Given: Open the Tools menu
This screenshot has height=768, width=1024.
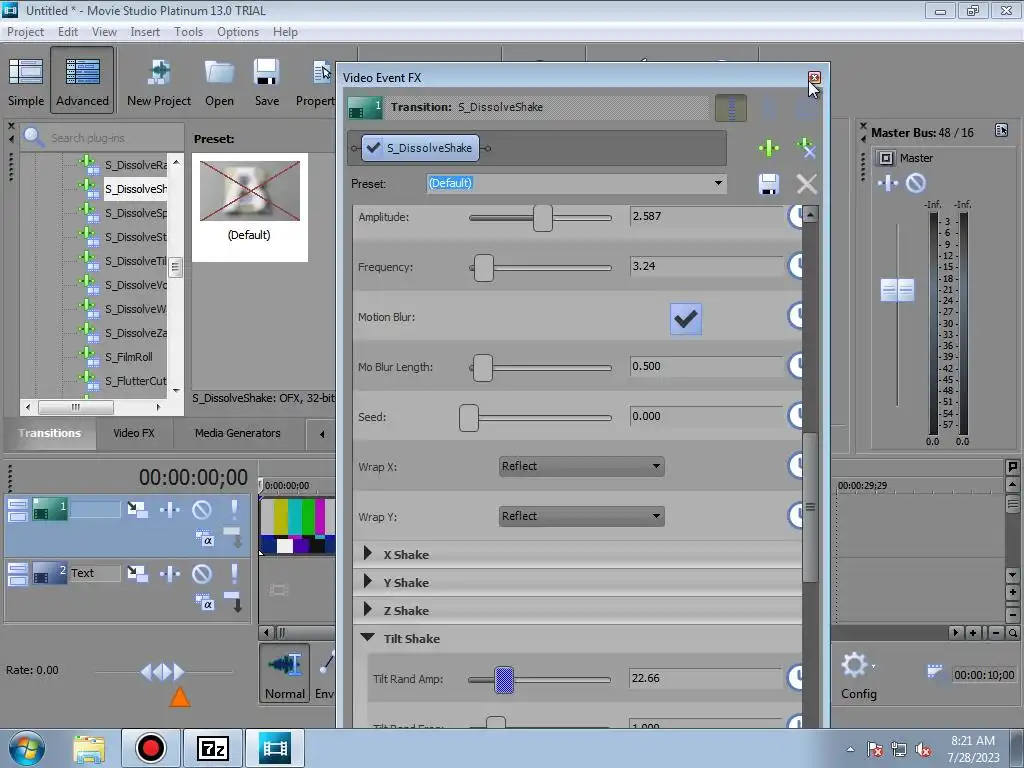Looking at the screenshot, I should 188,32.
